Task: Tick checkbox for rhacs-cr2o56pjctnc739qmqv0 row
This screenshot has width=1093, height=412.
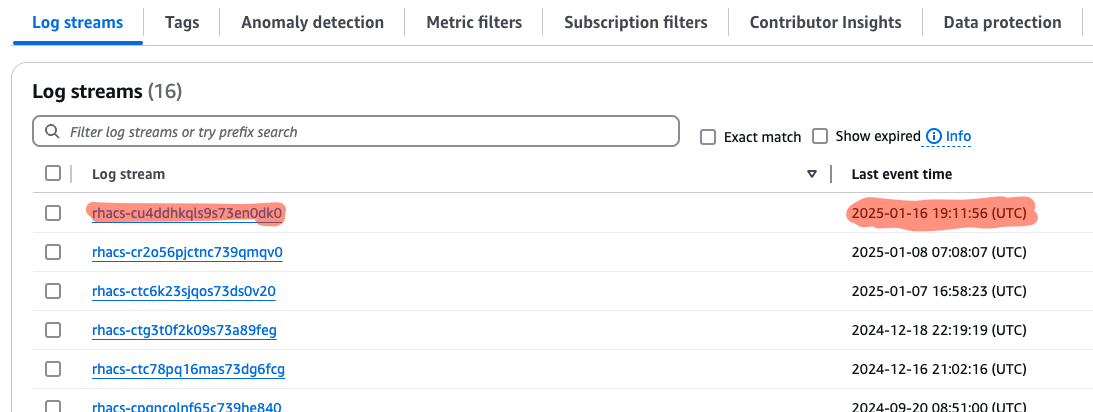Action: (53, 252)
